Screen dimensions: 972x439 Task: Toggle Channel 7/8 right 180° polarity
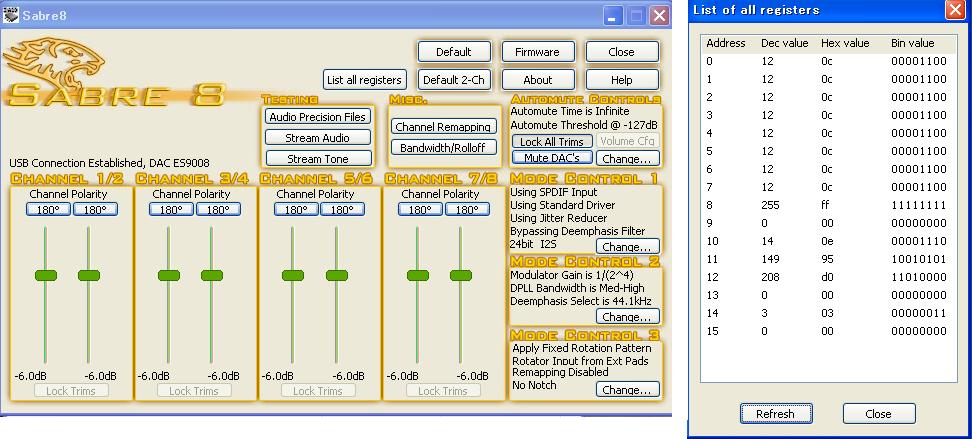click(467, 210)
